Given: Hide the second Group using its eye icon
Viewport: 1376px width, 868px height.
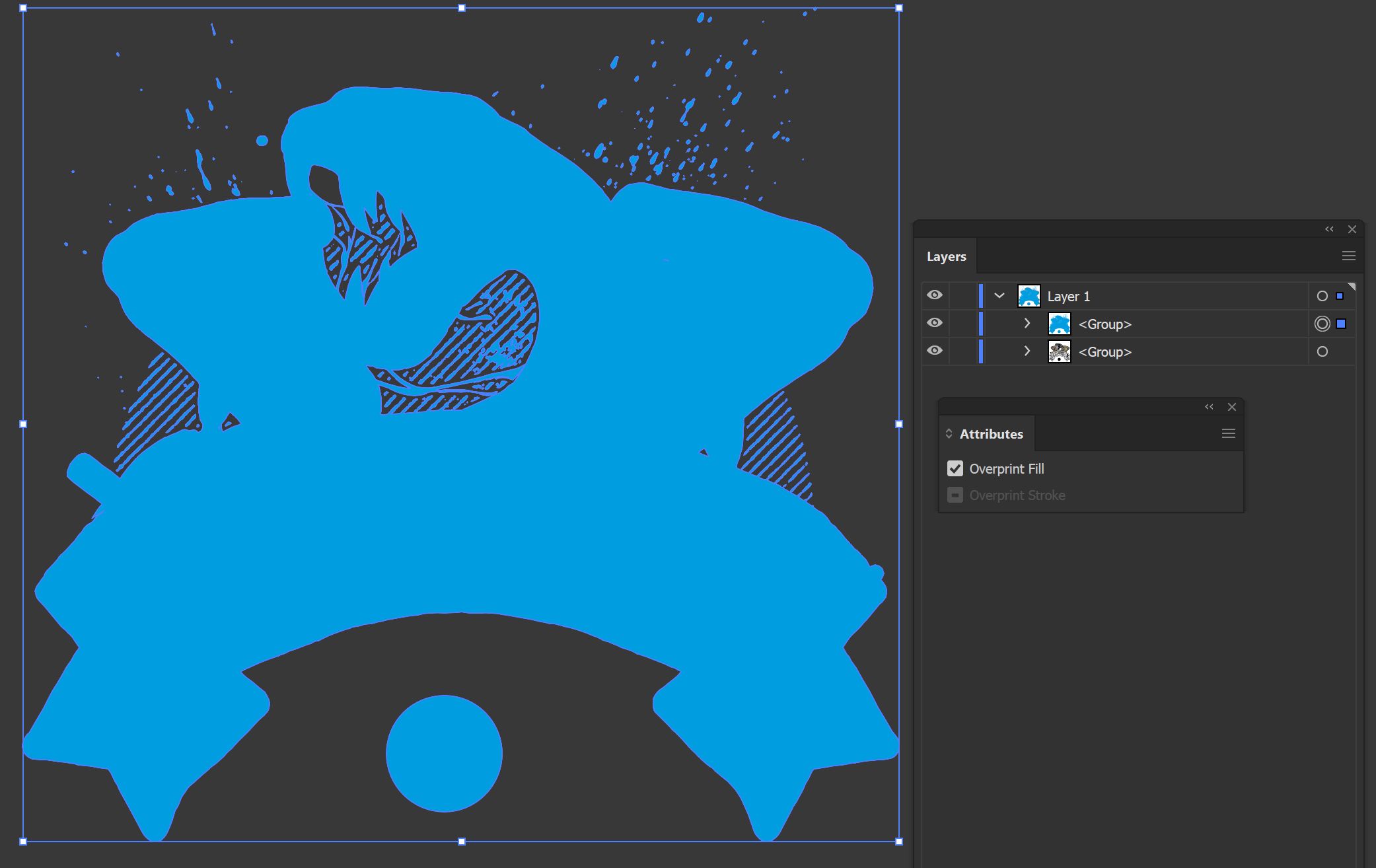Looking at the screenshot, I should 934,351.
